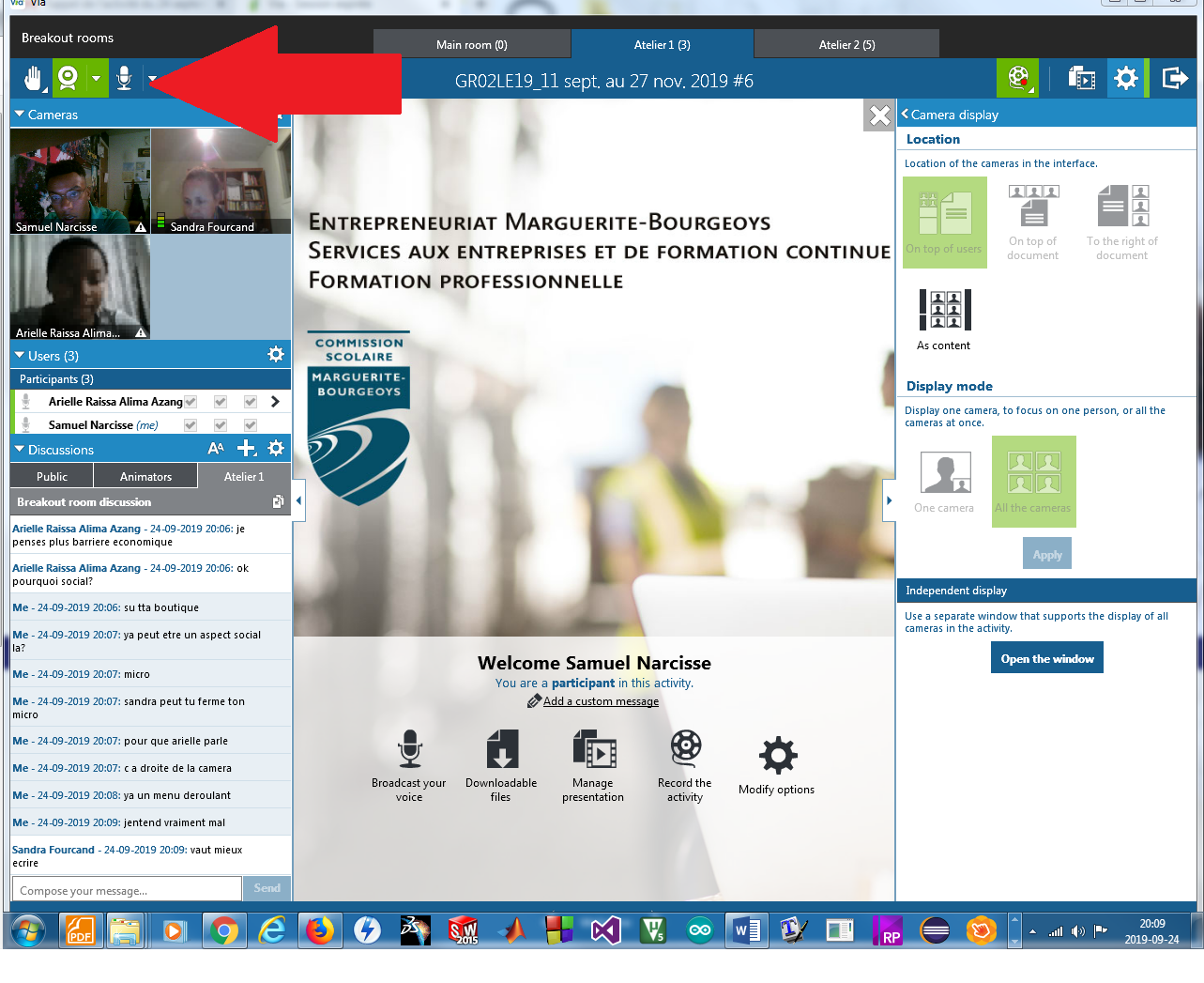Select Samuel Narcisse camera thumbnail
The image size is (1204, 983).
click(x=80, y=181)
